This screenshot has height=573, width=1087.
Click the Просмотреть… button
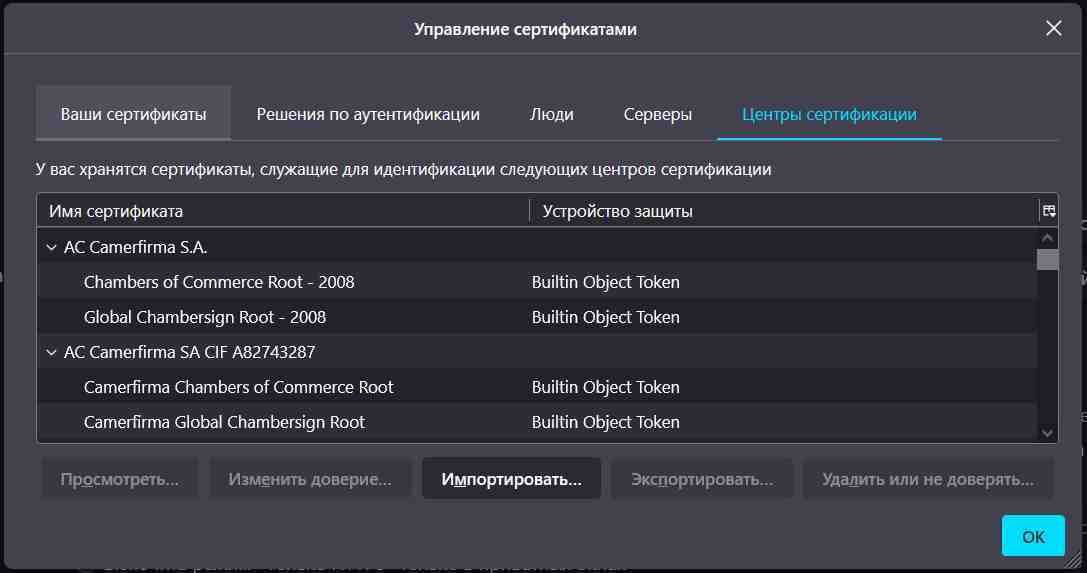pyautogui.click(x=119, y=479)
